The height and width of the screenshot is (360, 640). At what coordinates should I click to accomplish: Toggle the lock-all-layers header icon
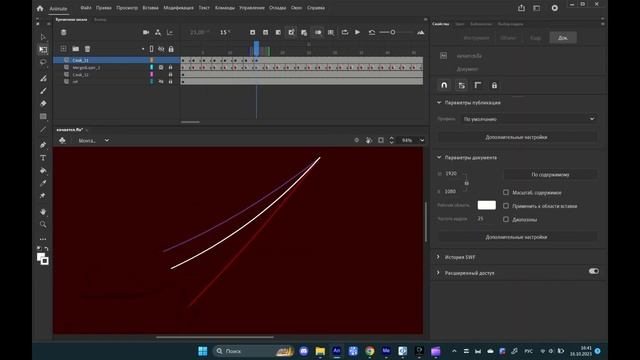171,49
